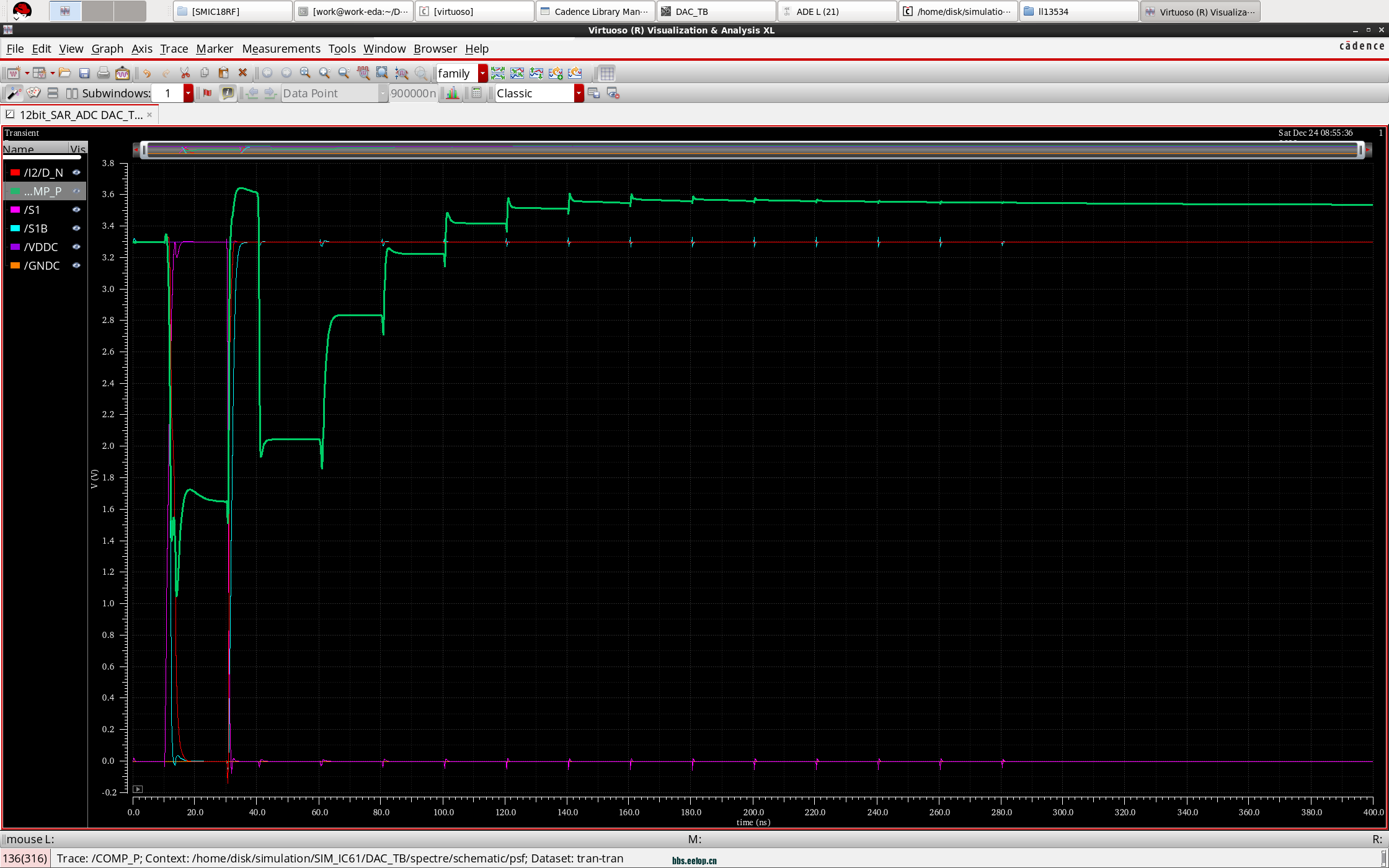Open the Browser menu
Viewport: 1389px width, 868px height.
click(435, 48)
